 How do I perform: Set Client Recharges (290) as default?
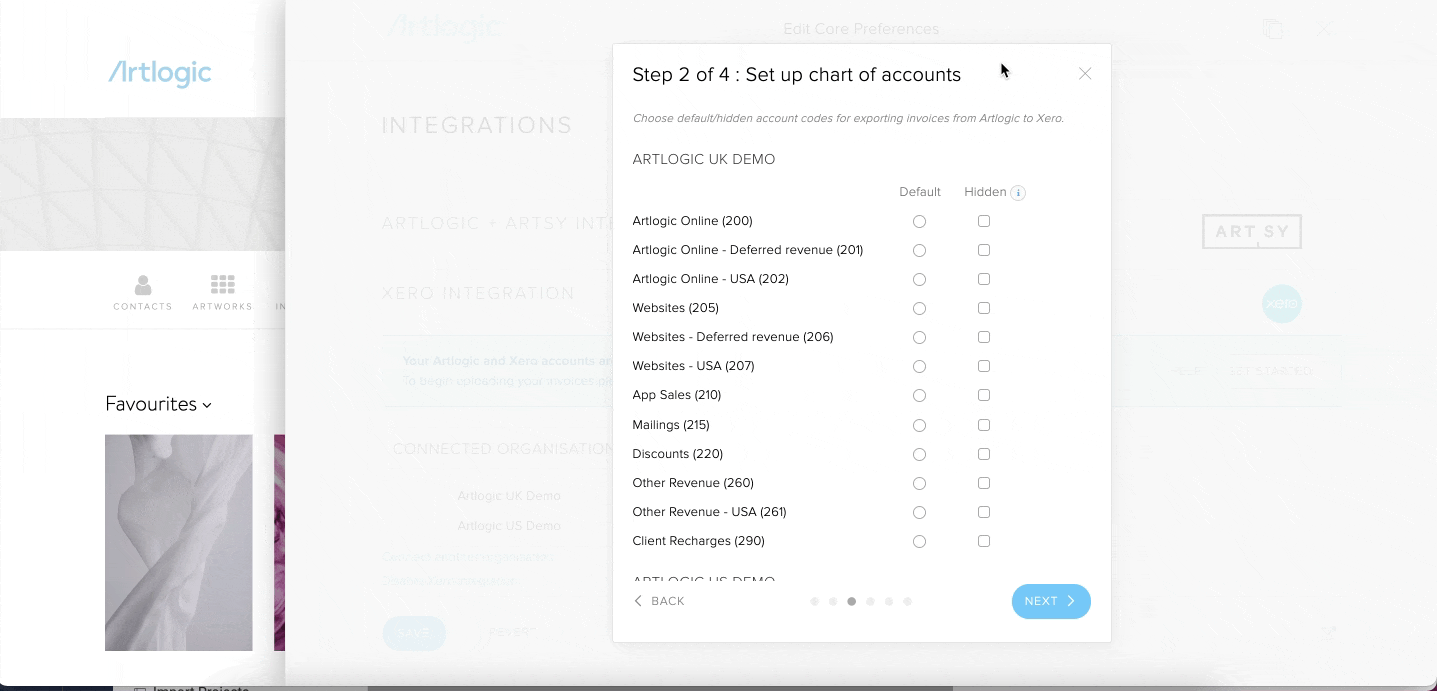[x=919, y=541]
